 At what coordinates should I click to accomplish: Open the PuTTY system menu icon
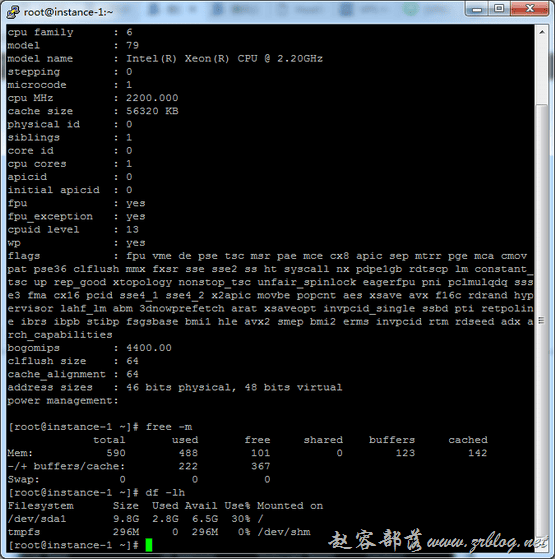(13, 12)
